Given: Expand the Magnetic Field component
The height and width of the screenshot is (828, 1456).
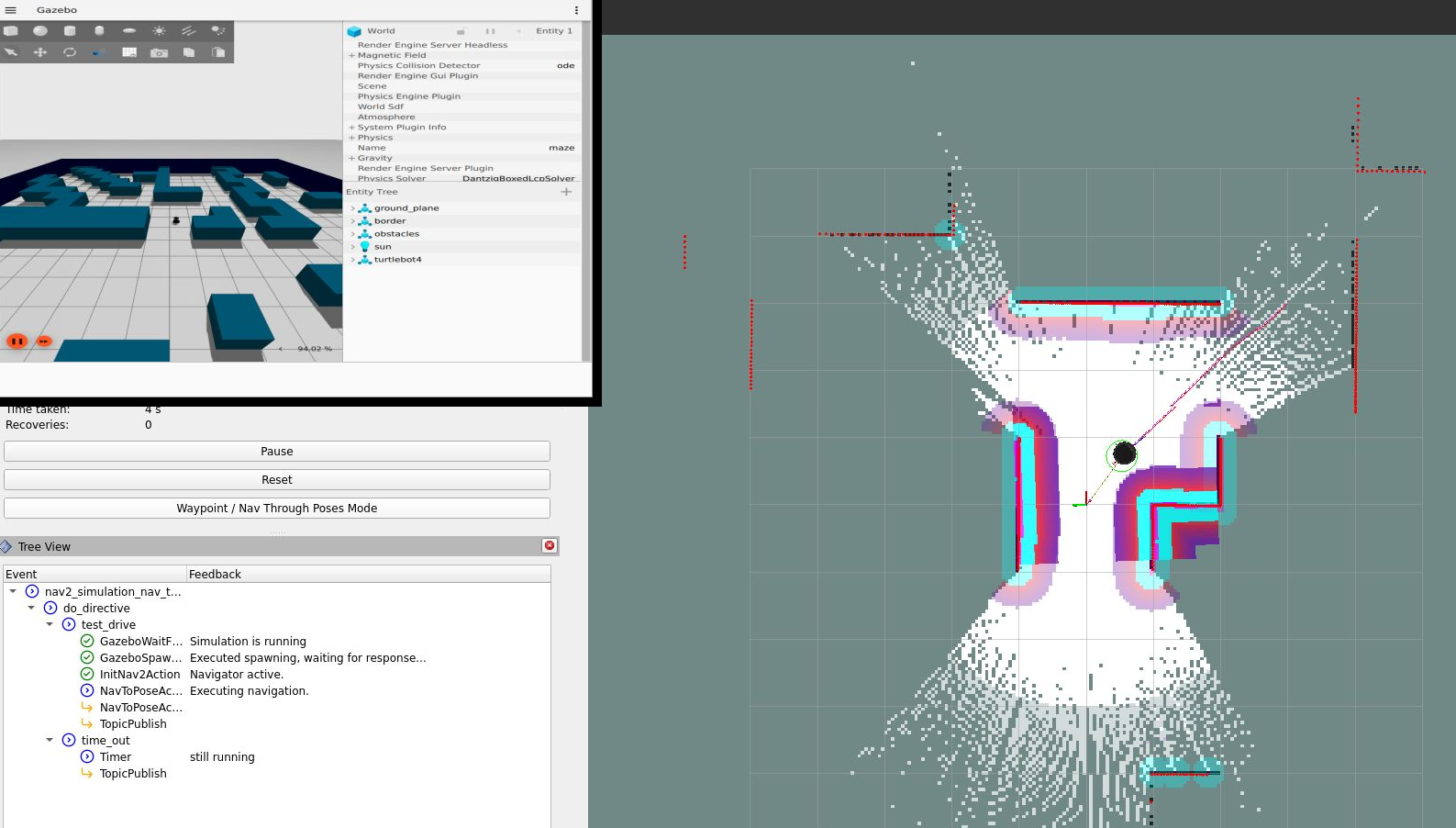Looking at the screenshot, I should [351, 55].
